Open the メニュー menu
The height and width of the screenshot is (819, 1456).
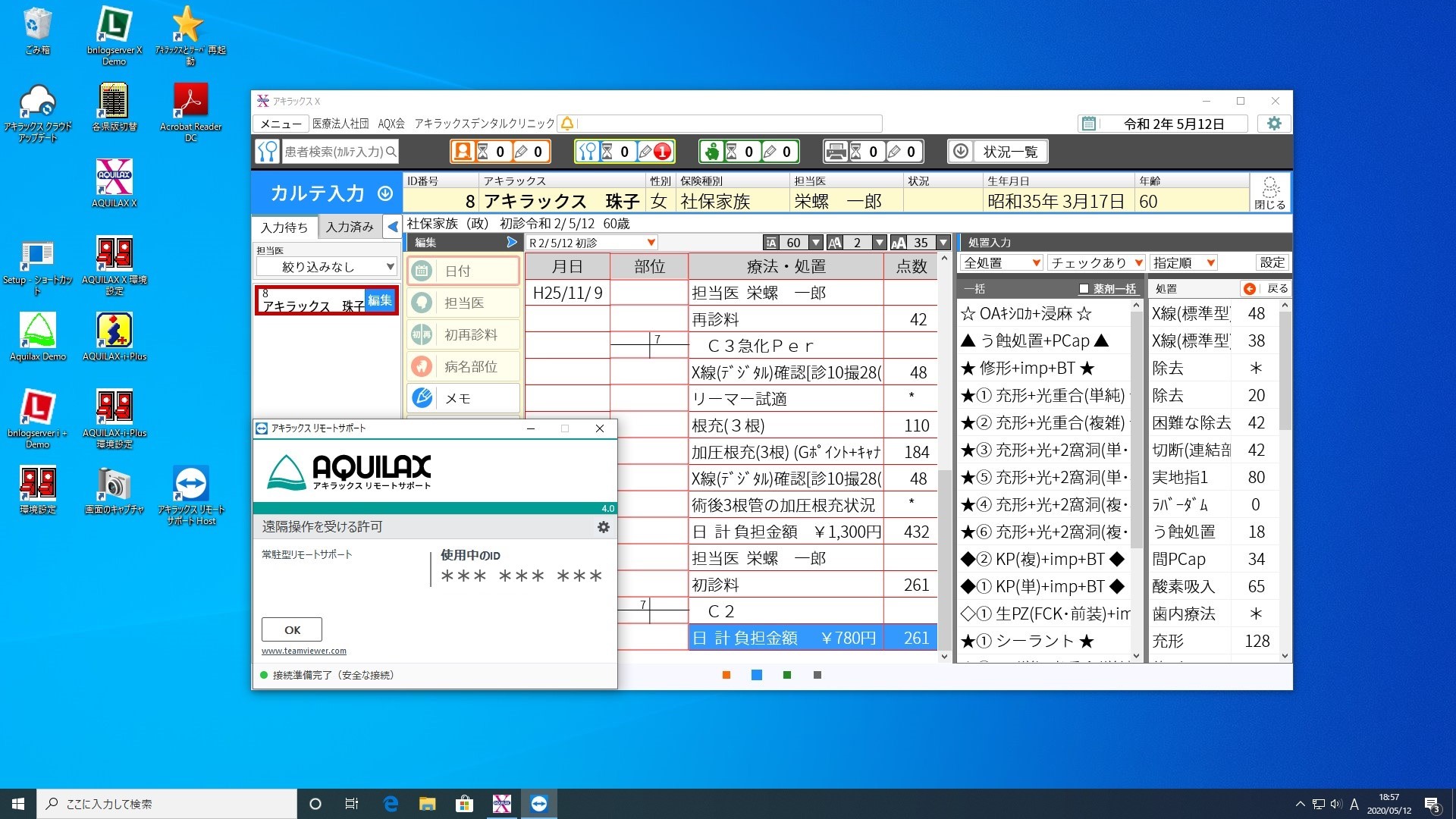(281, 124)
